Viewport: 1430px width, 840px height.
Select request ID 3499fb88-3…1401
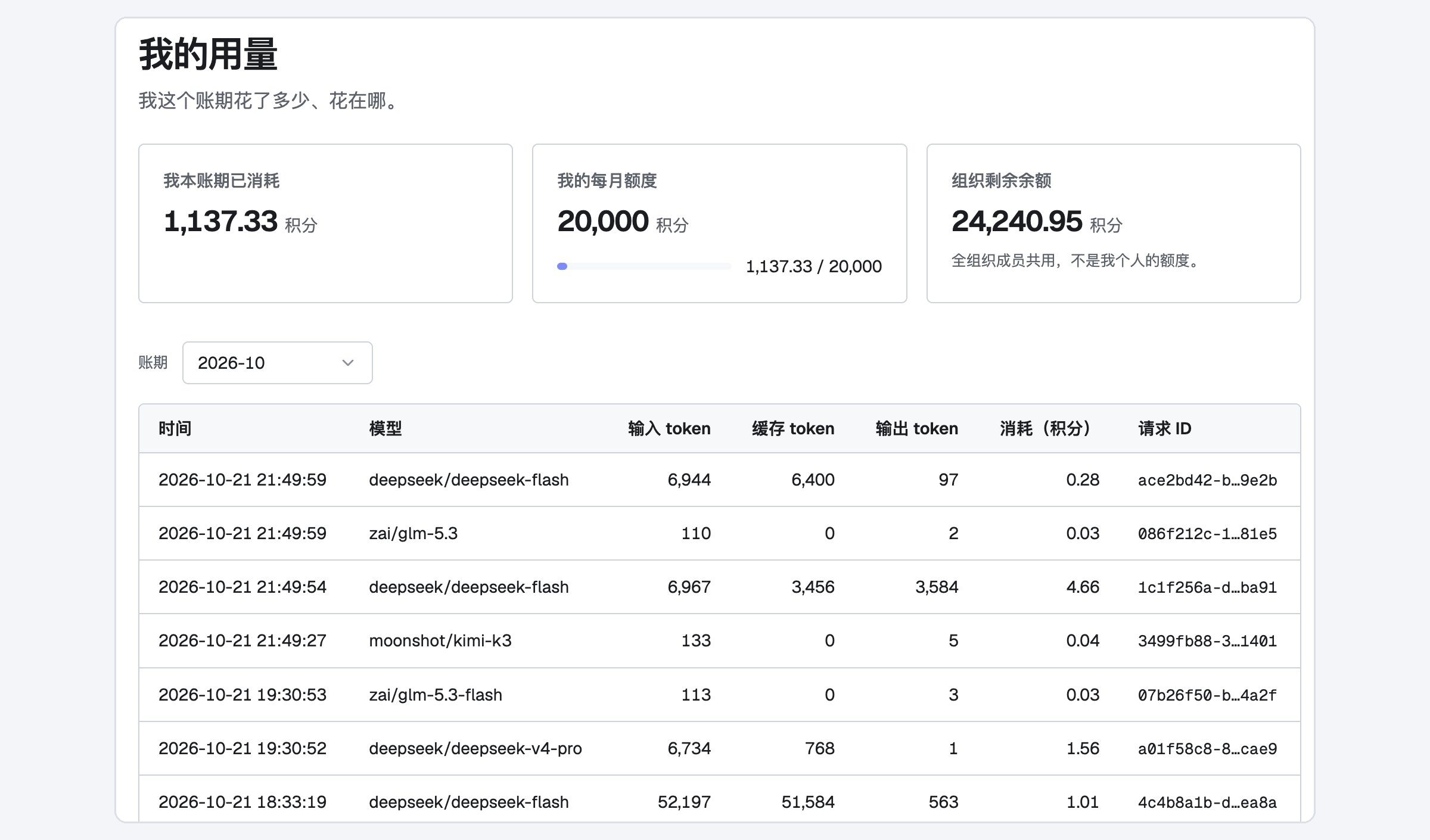[x=1207, y=641]
